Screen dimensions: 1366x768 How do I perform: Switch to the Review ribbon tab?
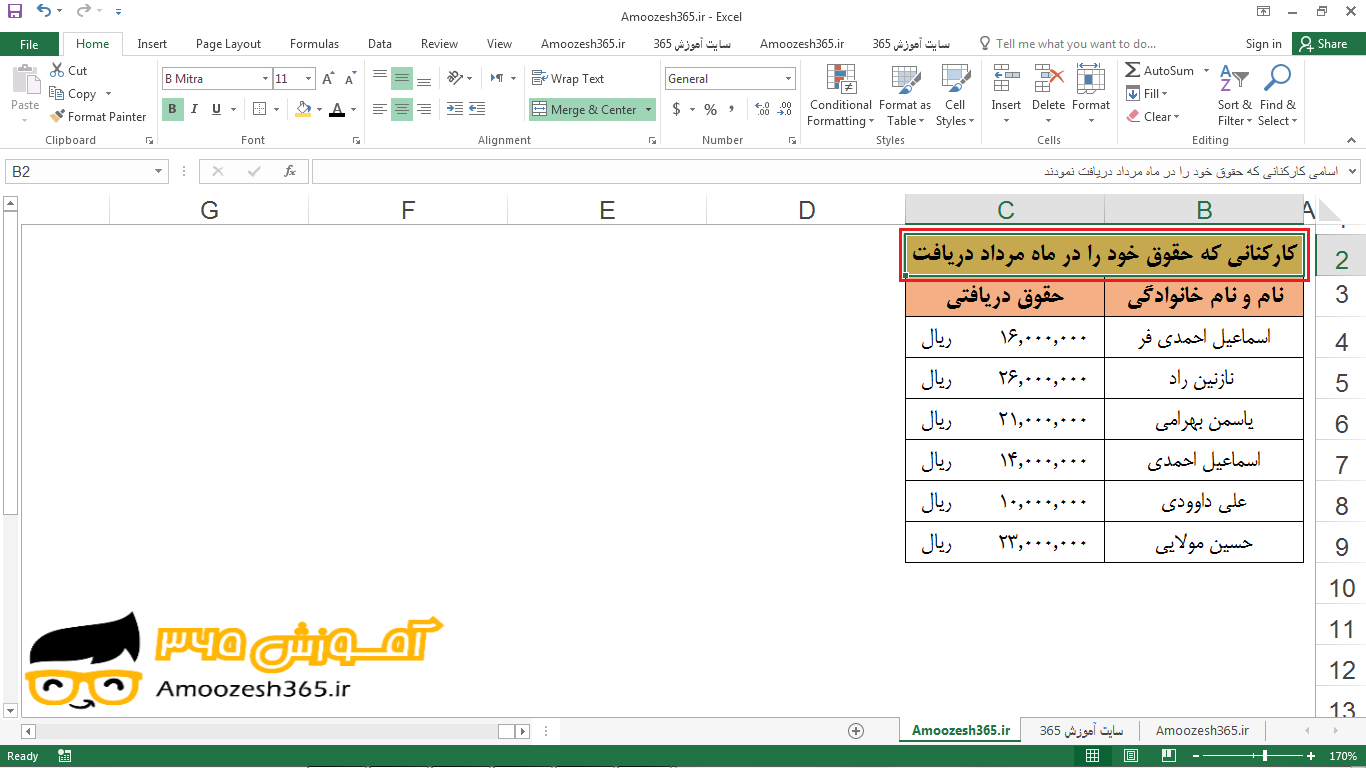tap(439, 44)
